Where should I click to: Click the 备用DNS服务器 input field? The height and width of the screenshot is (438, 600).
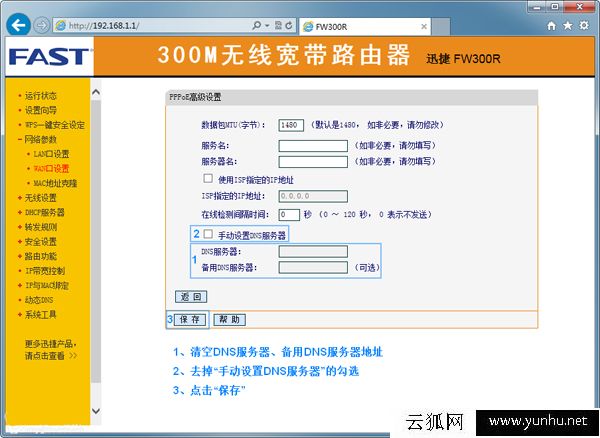[313, 267]
